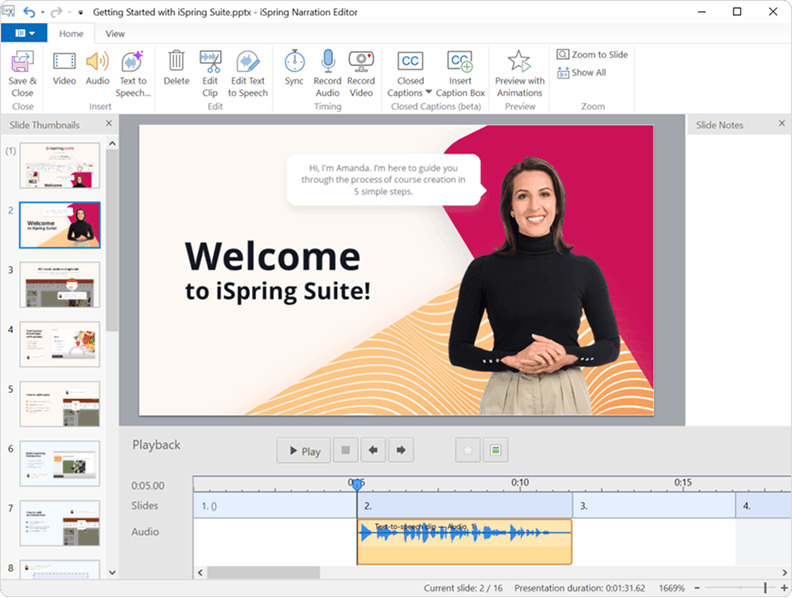Select slide 7 thumbnail
The image size is (792, 598).
point(60,523)
